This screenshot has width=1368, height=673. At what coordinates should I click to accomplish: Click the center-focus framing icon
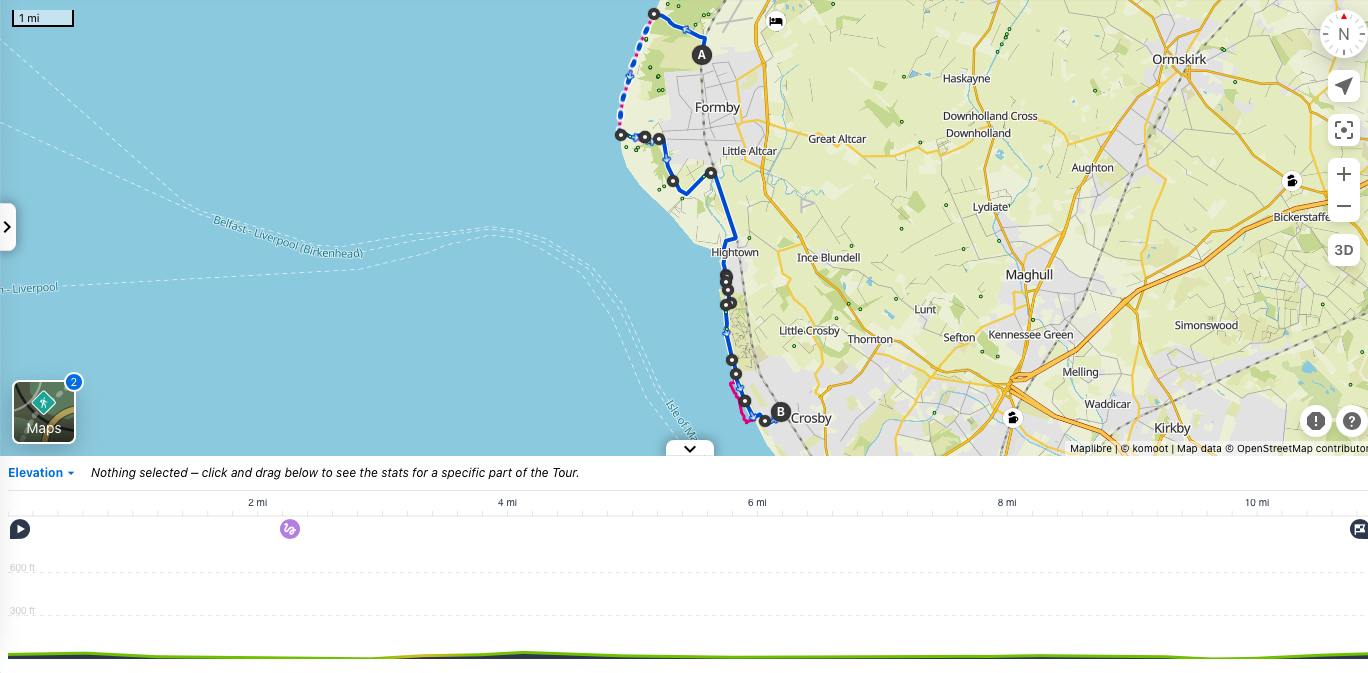(1343, 130)
